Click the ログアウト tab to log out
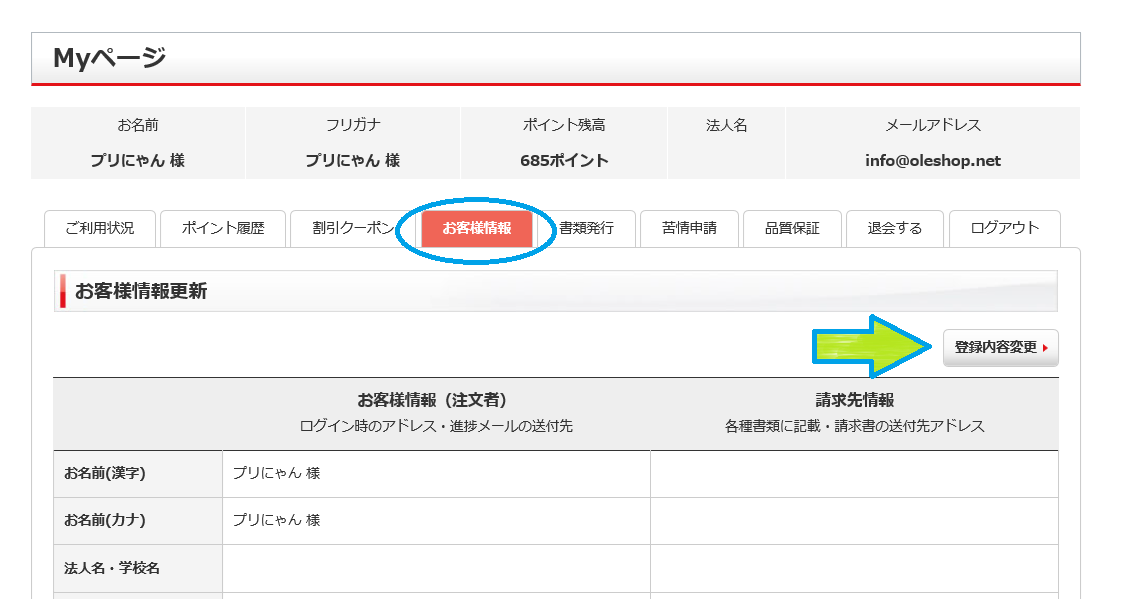This screenshot has width=1125, height=599. click(1004, 228)
